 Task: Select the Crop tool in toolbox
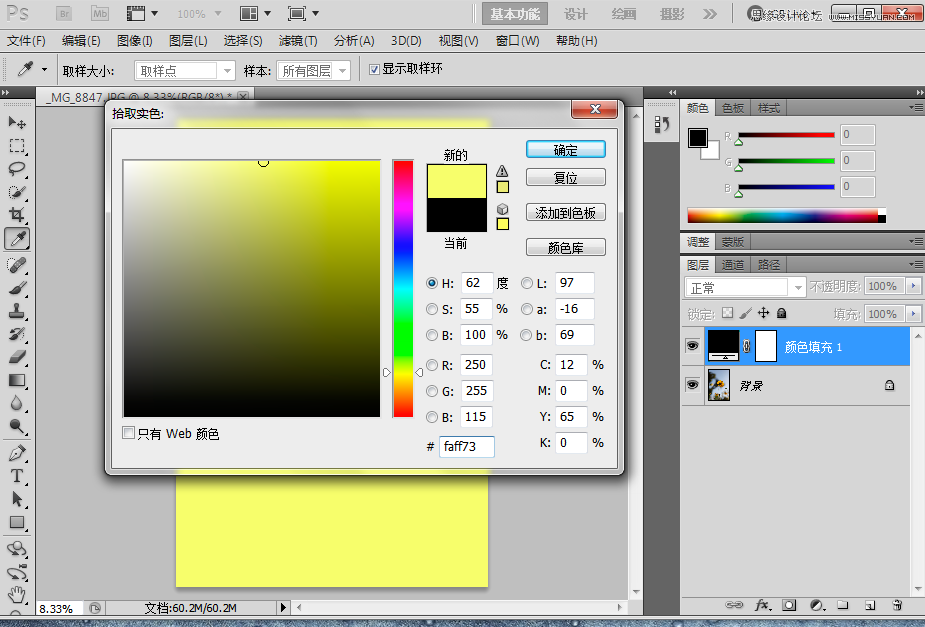(x=17, y=215)
